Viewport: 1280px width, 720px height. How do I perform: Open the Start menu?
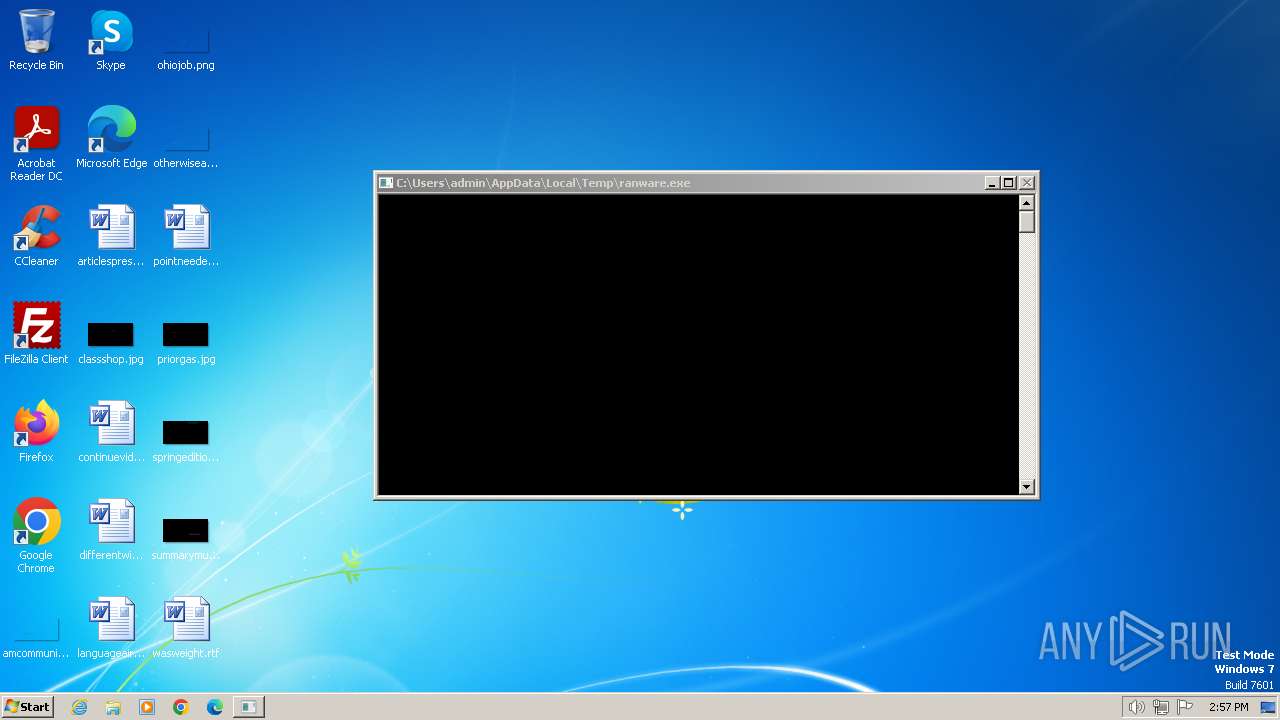[27, 707]
